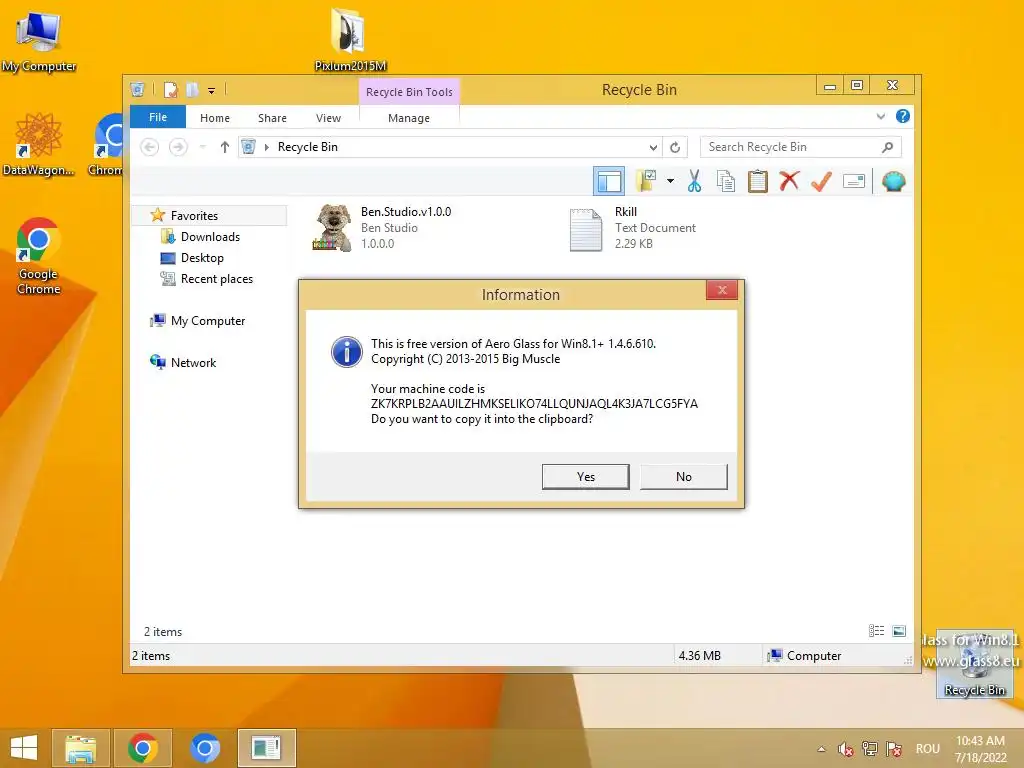This screenshot has width=1024, height=768.
Task: Switch to details view layout
Action: 876,630
